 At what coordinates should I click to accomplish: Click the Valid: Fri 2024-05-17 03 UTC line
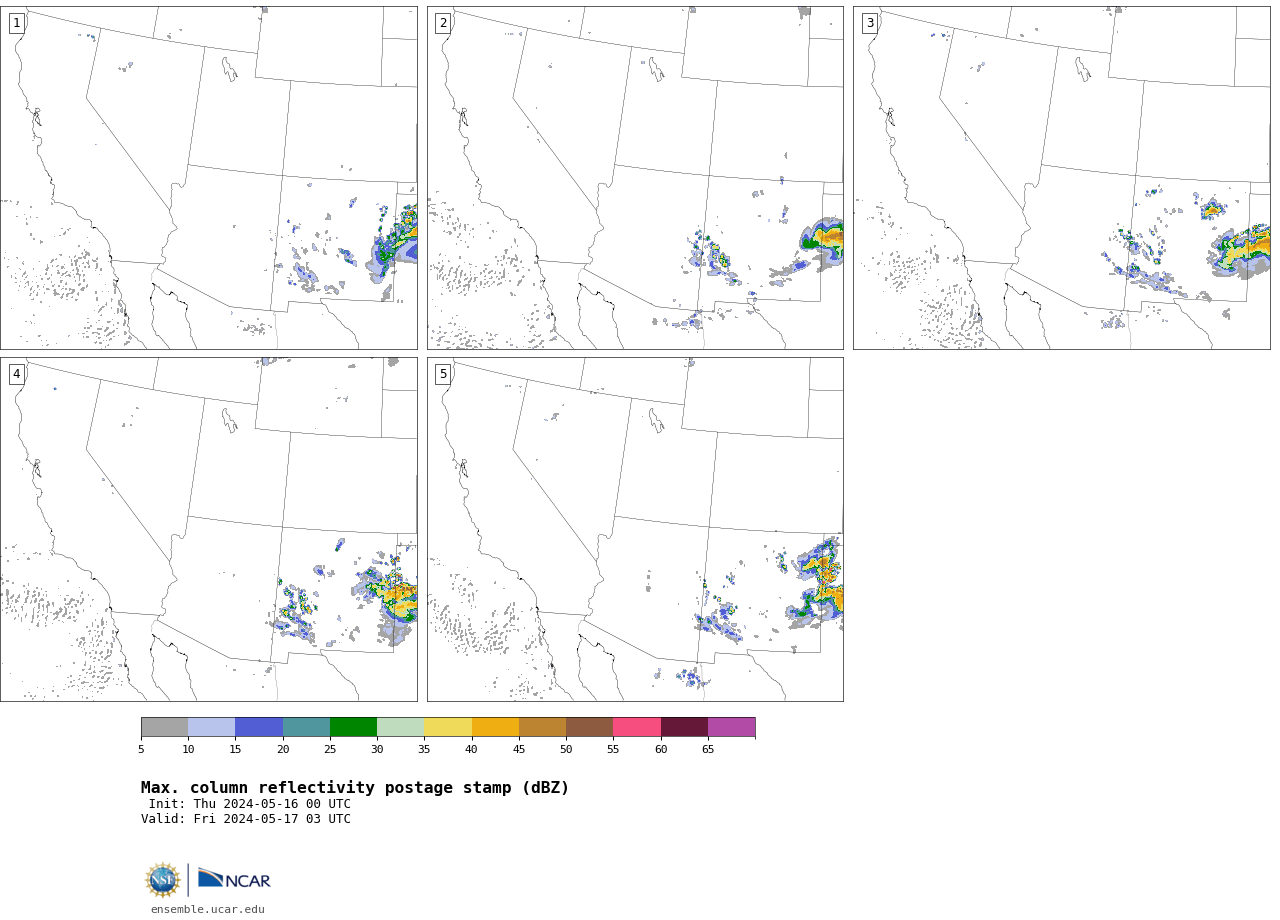coord(246,819)
